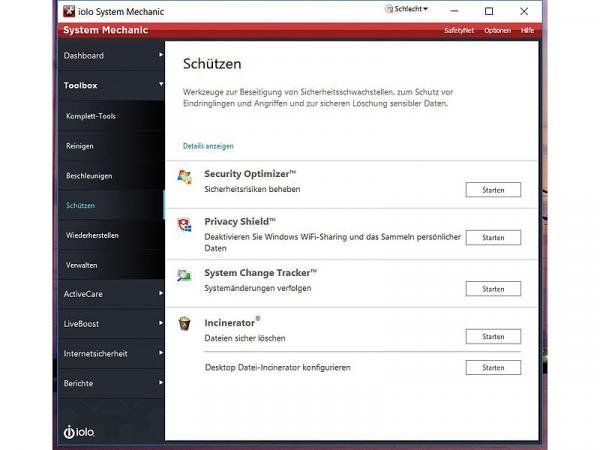The width and height of the screenshot is (600, 450).
Task: Click the Incinerator trash can icon
Action: tap(184, 323)
